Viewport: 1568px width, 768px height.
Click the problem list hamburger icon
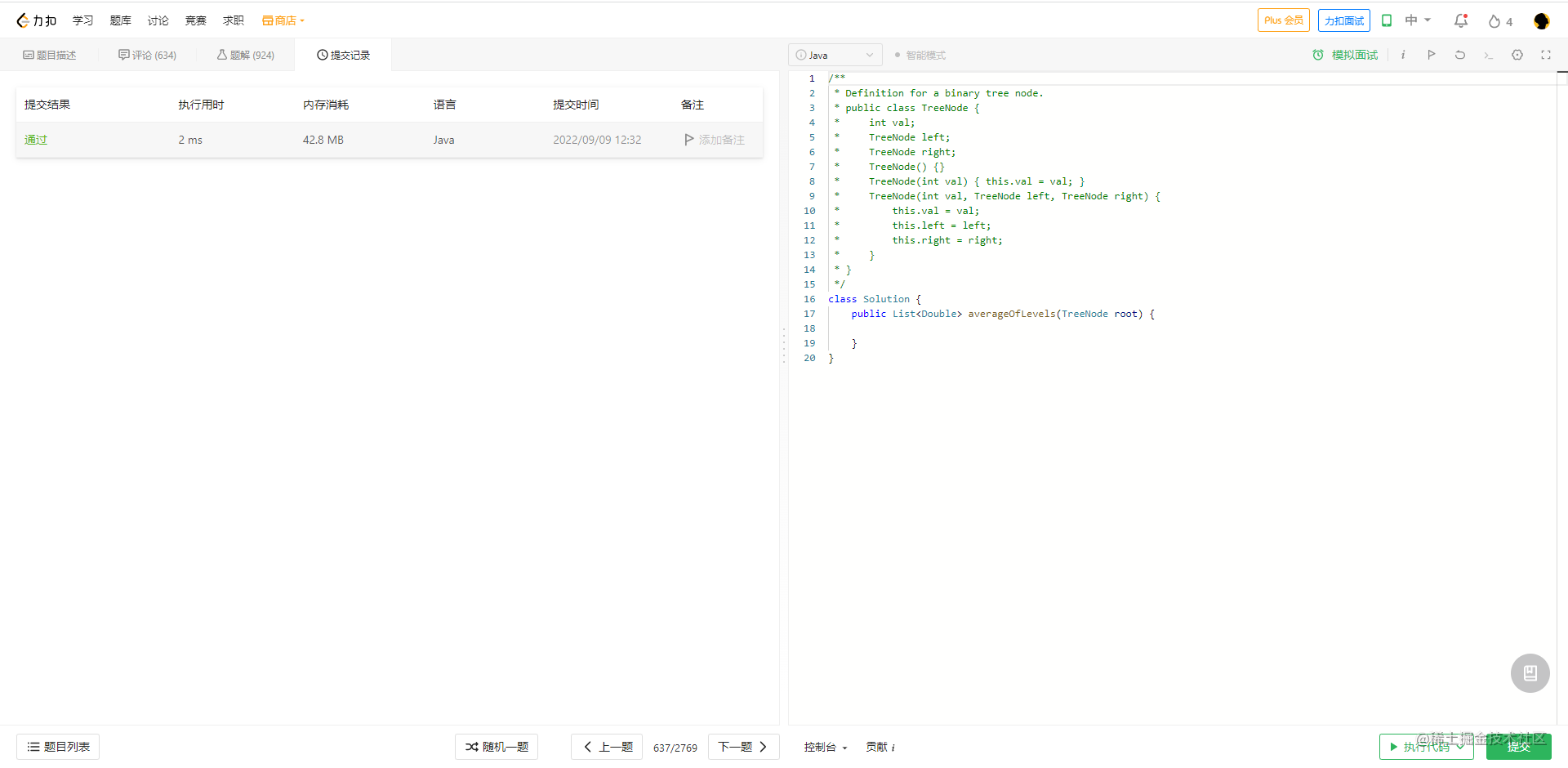point(33,747)
